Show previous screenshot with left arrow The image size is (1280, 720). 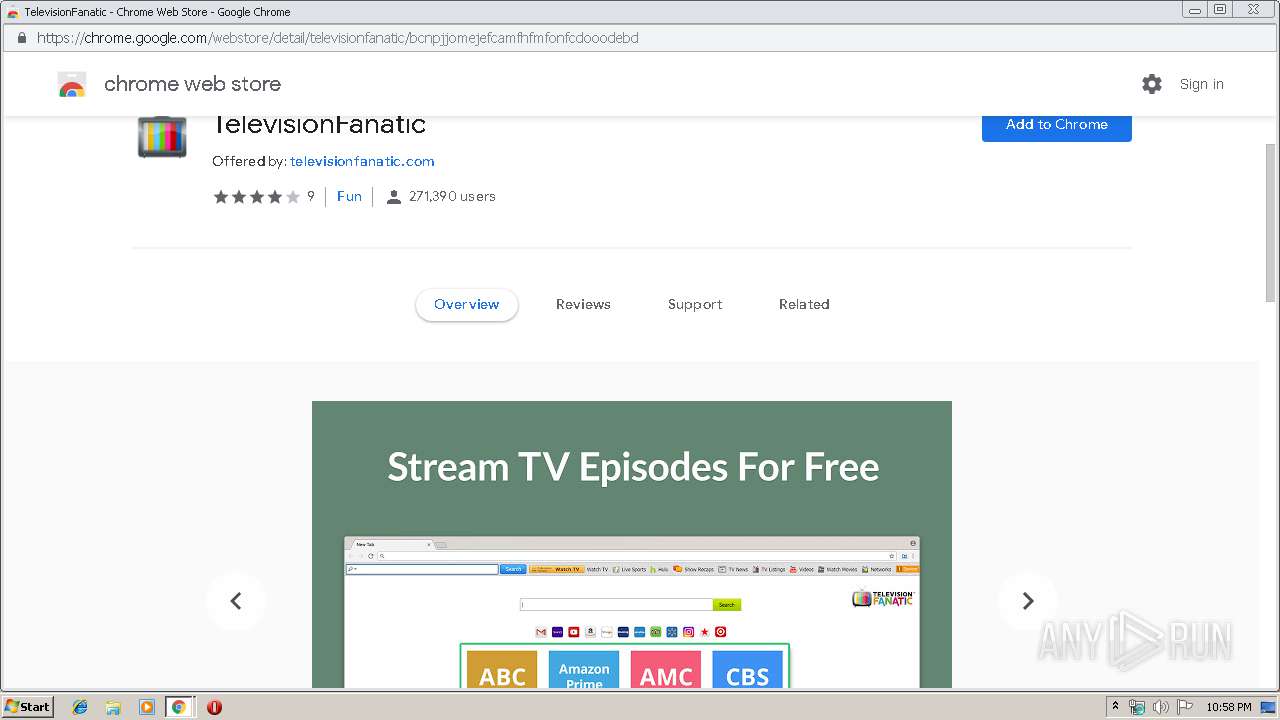click(x=236, y=601)
